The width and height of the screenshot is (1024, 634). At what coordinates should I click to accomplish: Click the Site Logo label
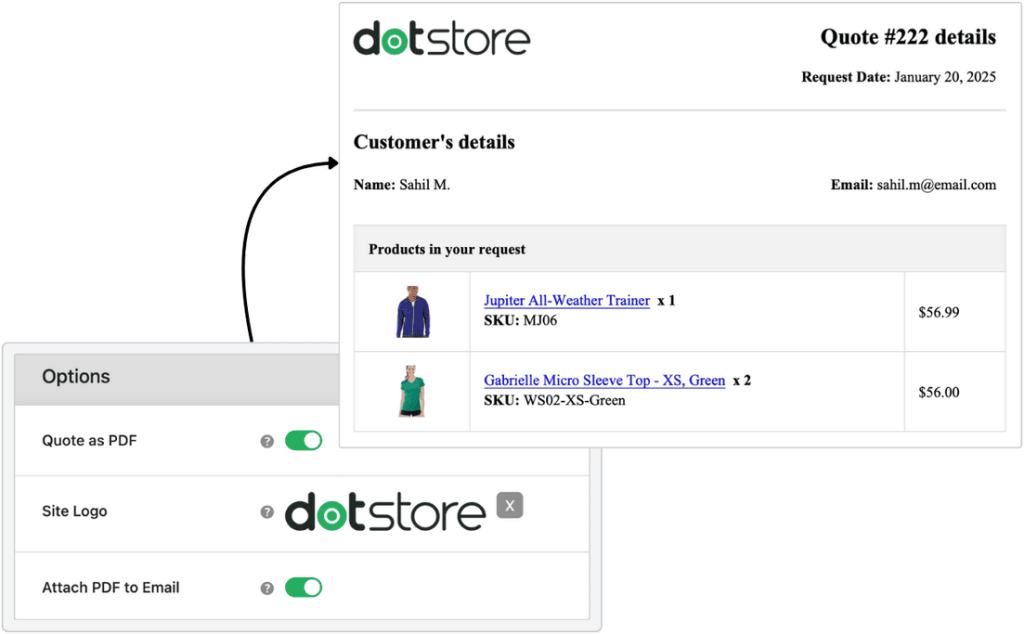74,511
